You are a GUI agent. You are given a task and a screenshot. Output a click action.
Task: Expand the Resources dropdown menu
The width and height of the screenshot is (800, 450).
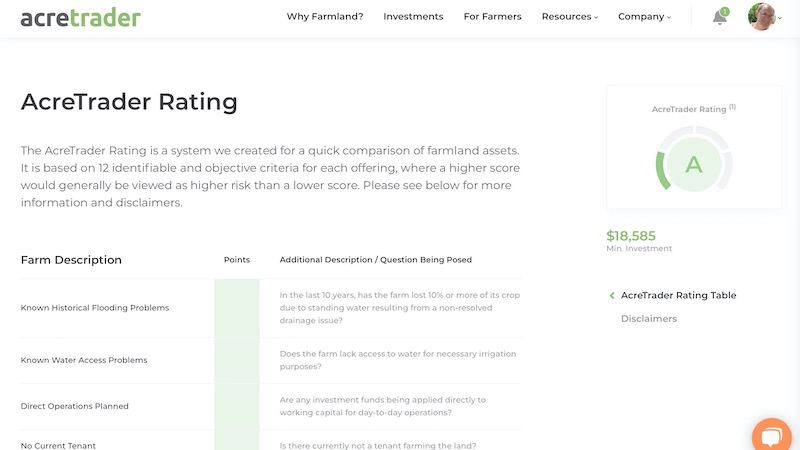coord(569,17)
